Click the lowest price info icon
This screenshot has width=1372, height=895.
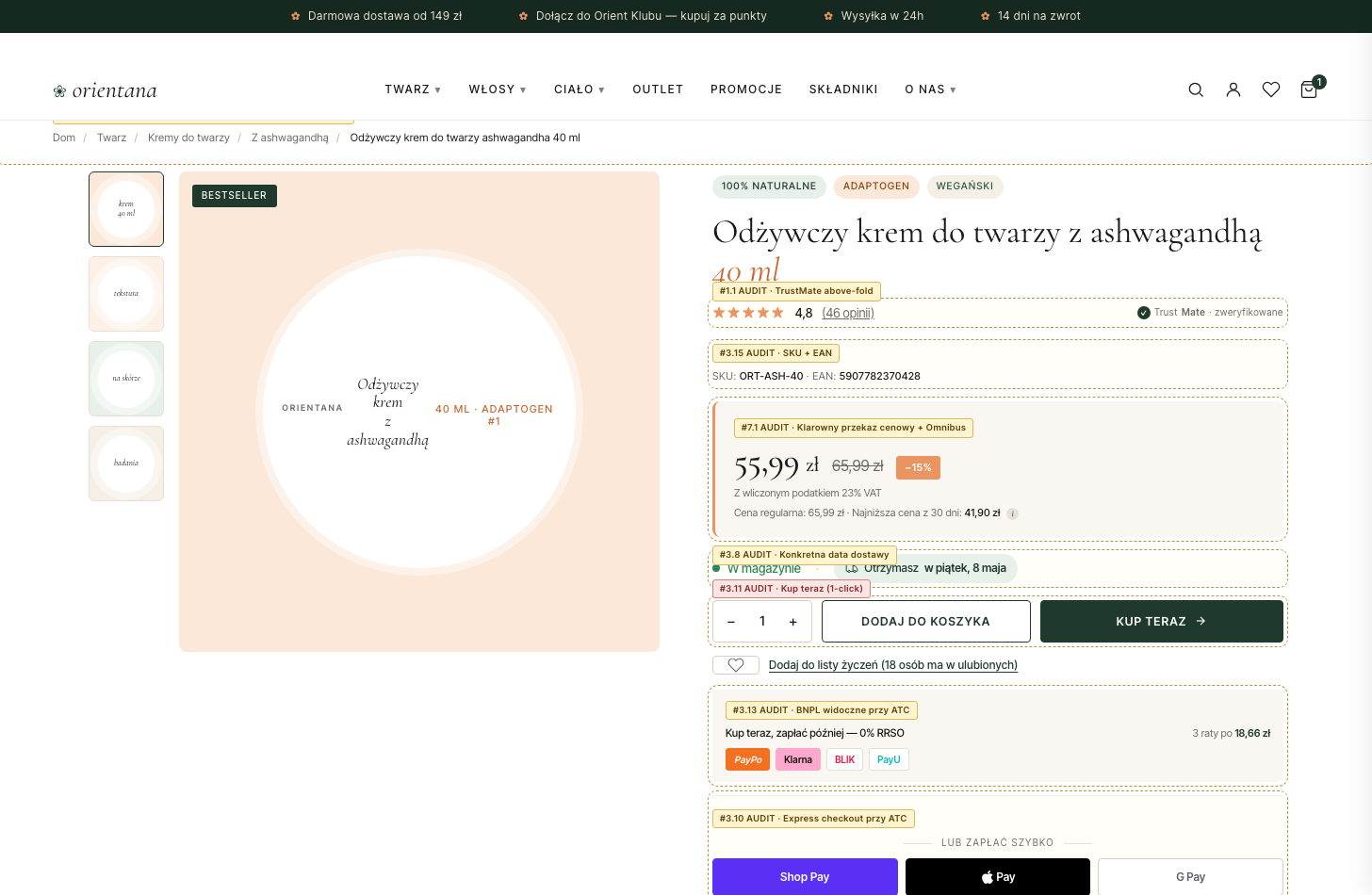(x=1012, y=513)
